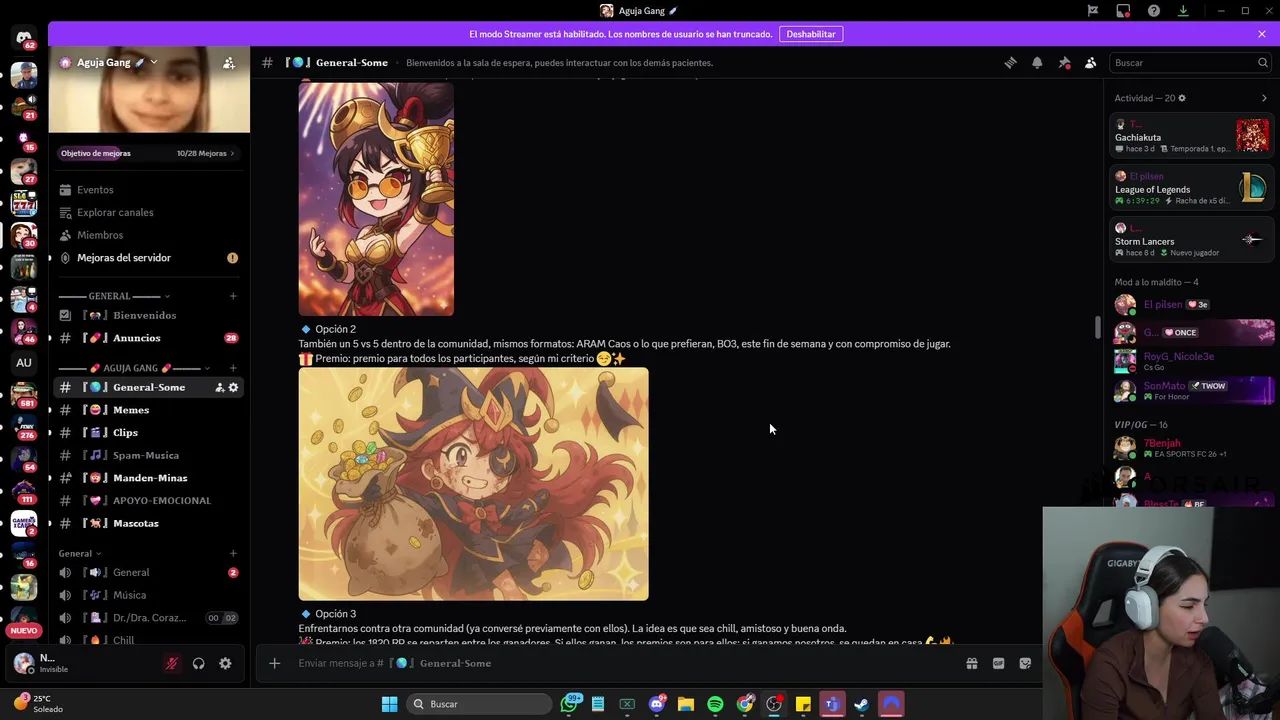Viewport: 1280px width, 720px height.
Task: Open the gift icon in message bar
Action: click(971, 663)
